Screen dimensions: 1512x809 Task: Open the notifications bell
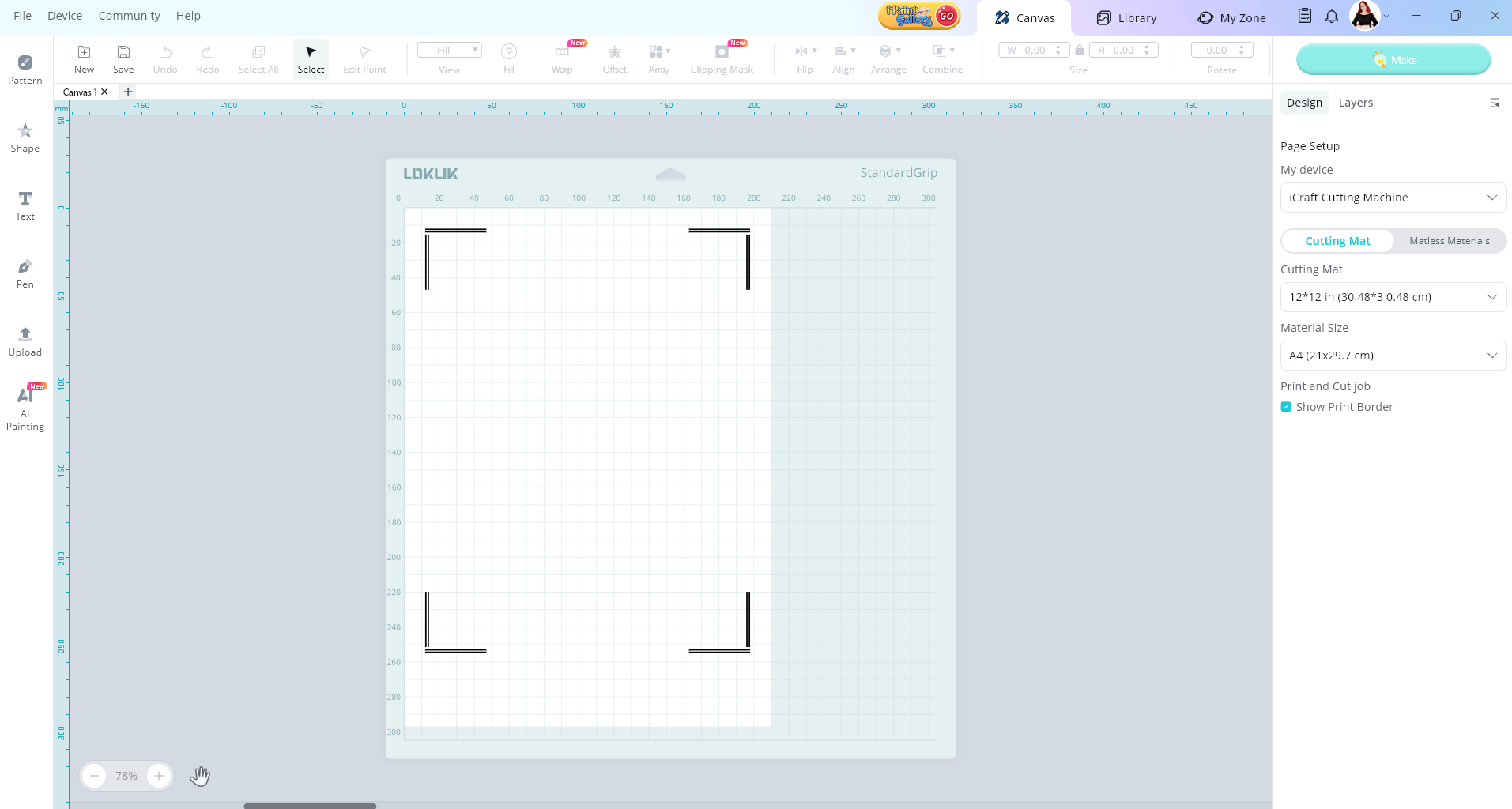coord(1332,17)
